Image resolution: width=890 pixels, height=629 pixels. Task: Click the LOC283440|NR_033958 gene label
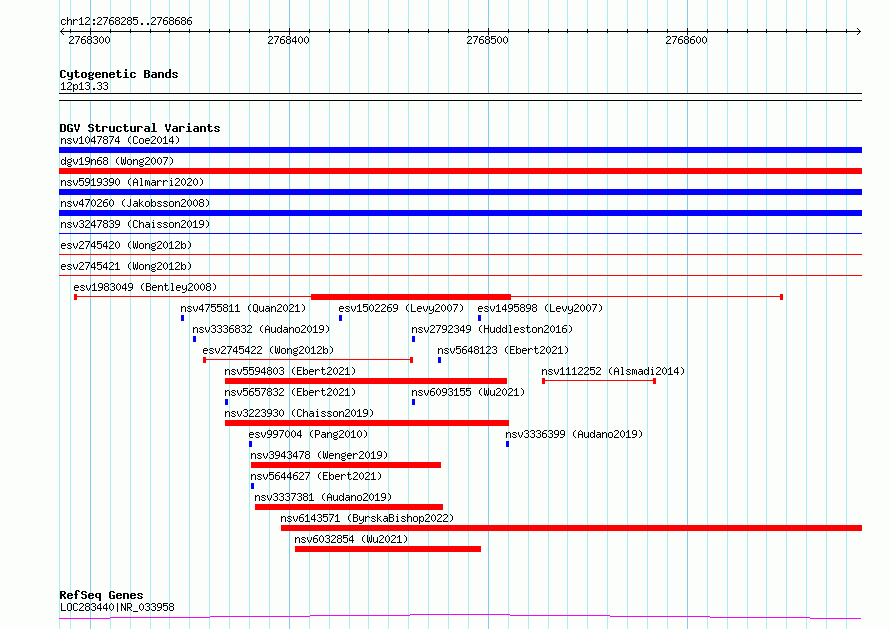(x=117, y=607)
